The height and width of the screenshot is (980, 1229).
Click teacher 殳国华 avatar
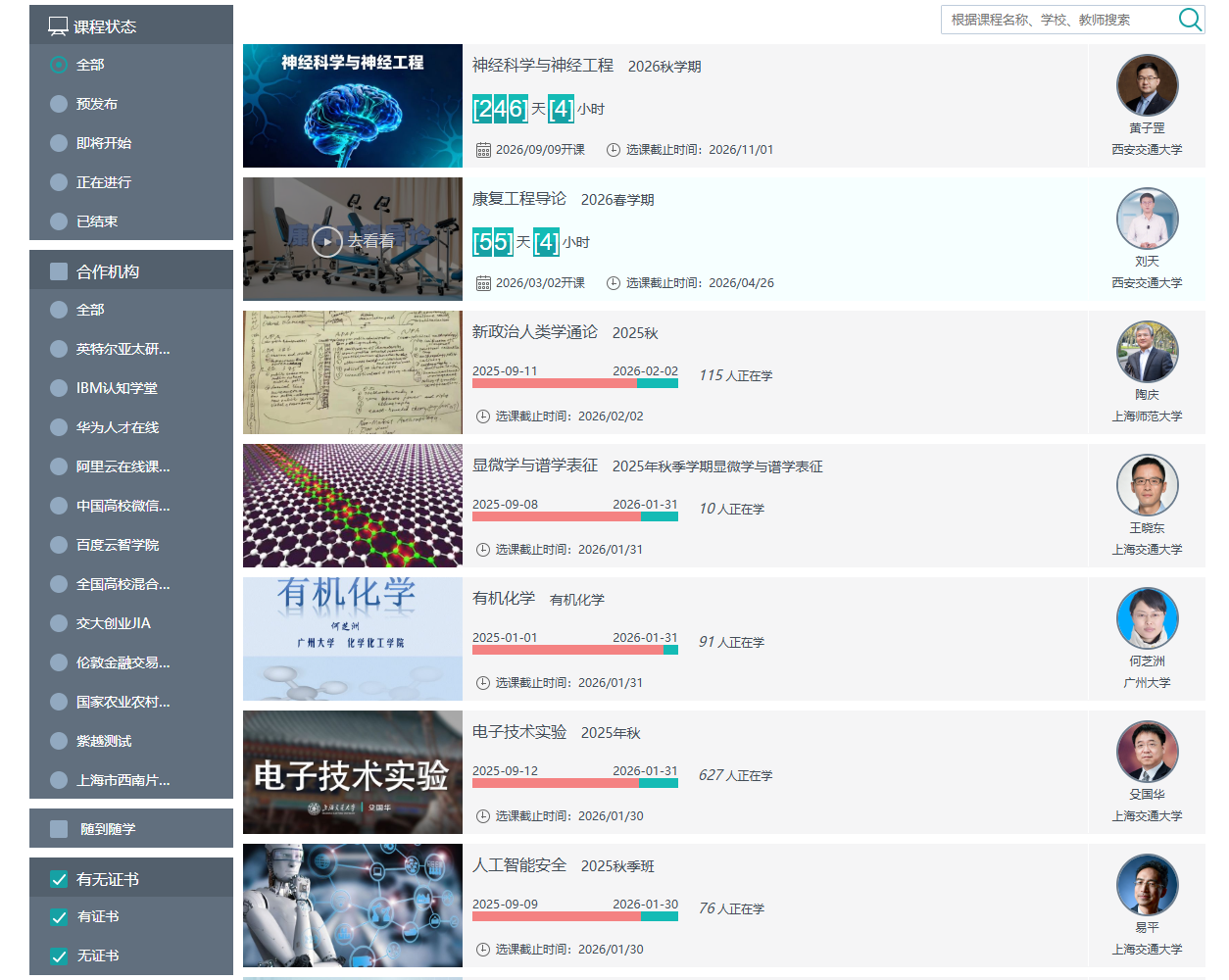[x=1147, y=752]
